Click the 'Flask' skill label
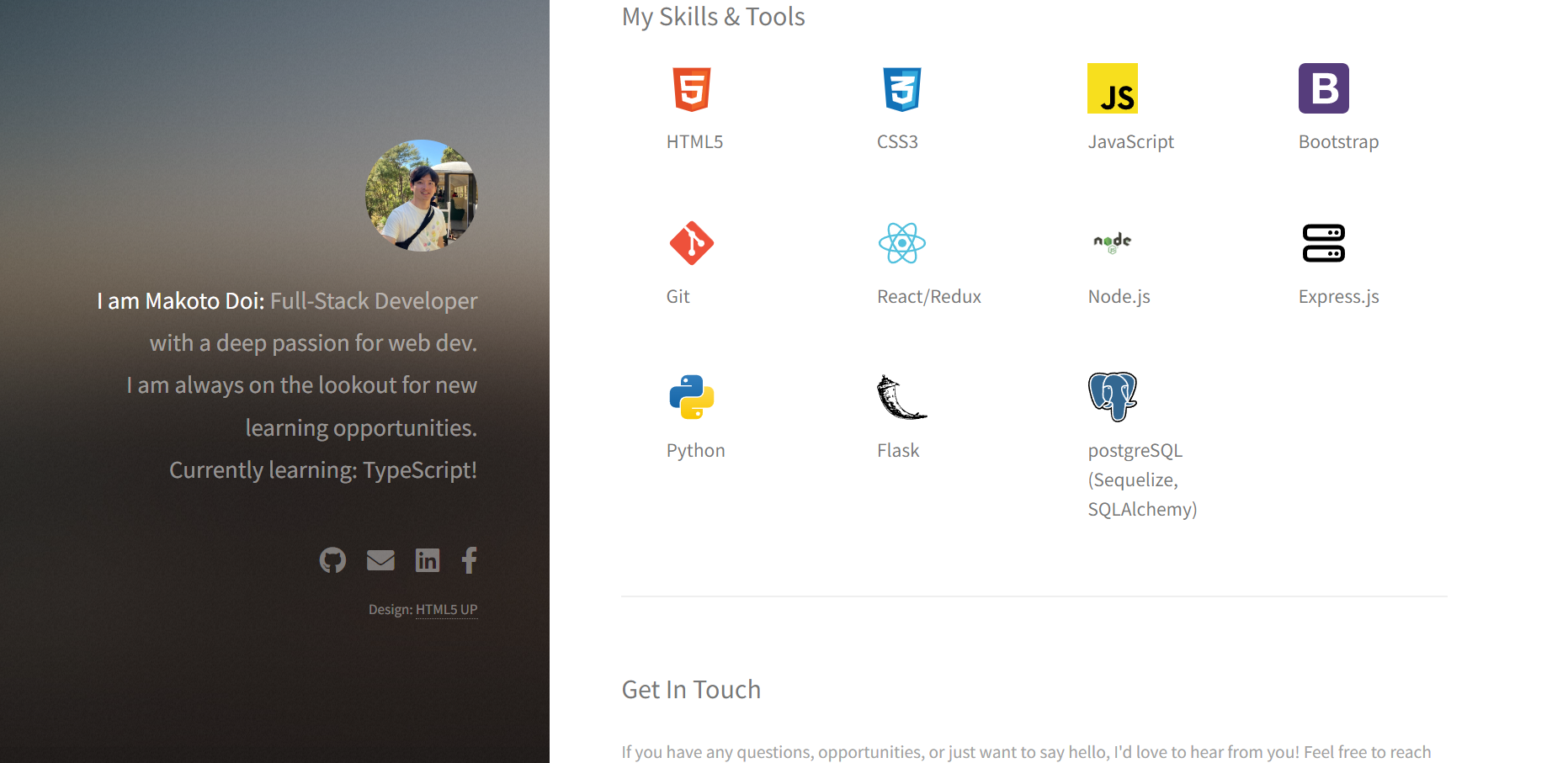This screenshot has width=1568, height=763. coord(898,450)
